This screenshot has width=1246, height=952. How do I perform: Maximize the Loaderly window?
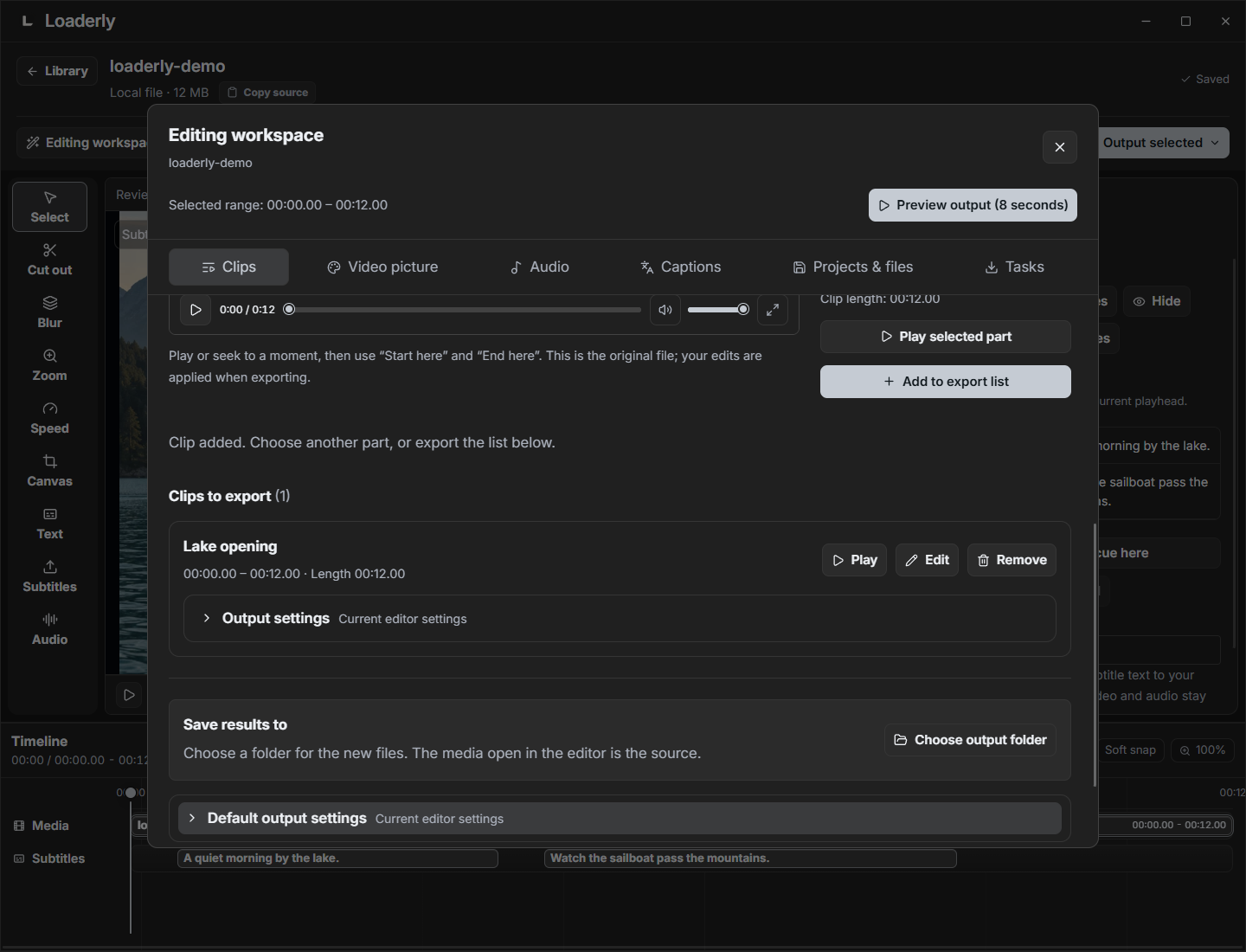1185,21
